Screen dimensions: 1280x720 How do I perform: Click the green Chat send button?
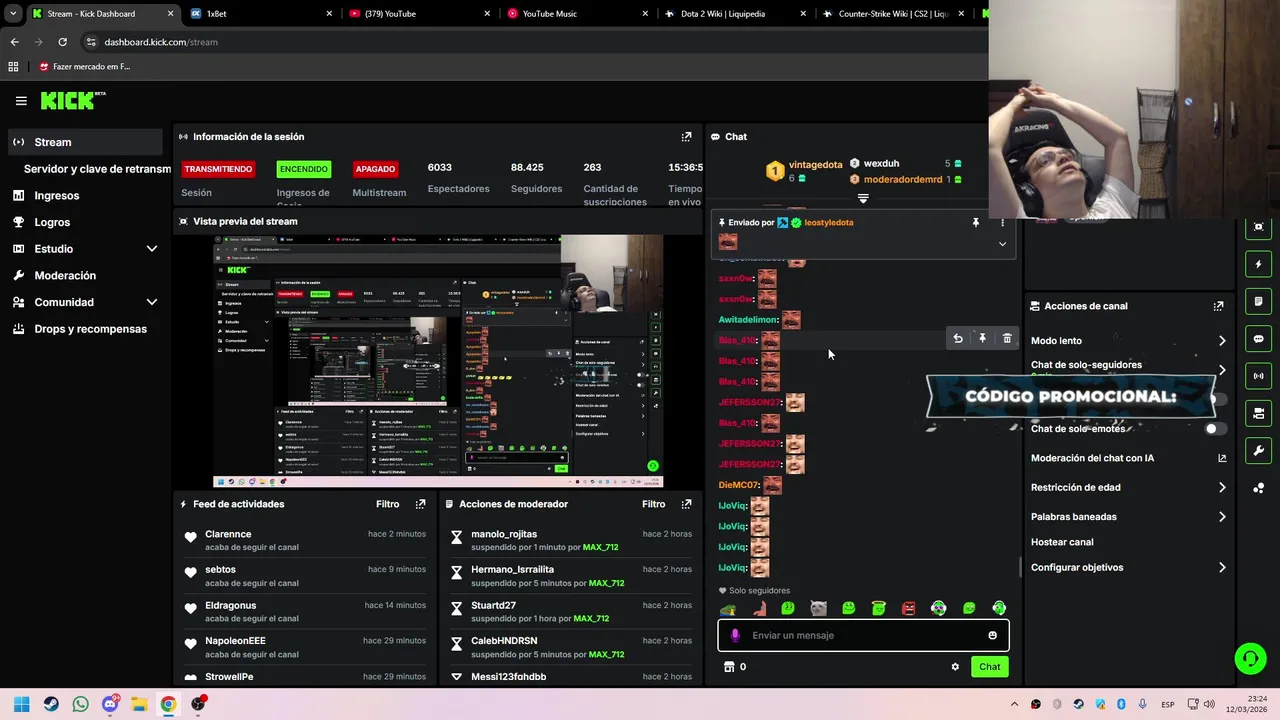tap(989, 667)
